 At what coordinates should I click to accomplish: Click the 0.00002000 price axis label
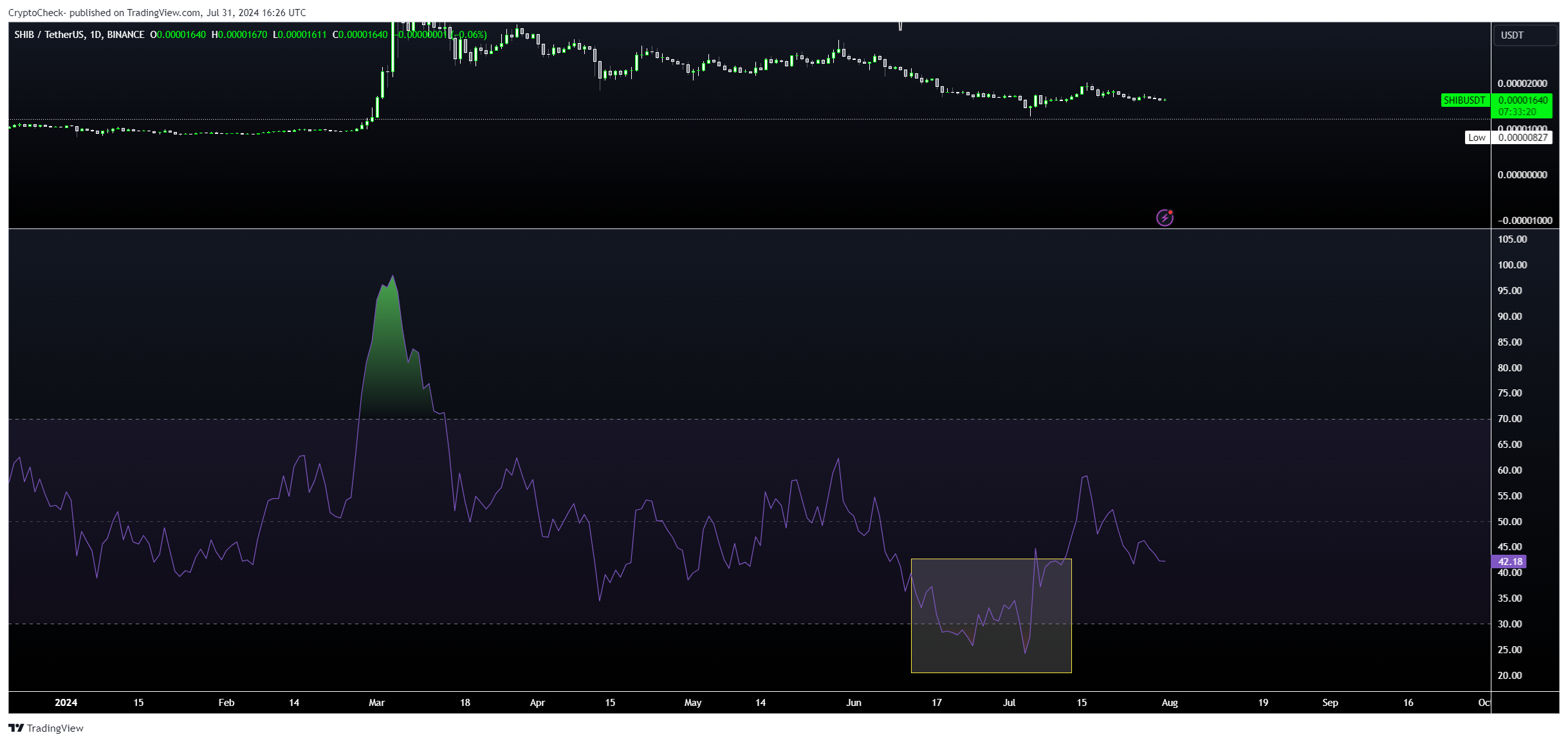click(1522, 84)
